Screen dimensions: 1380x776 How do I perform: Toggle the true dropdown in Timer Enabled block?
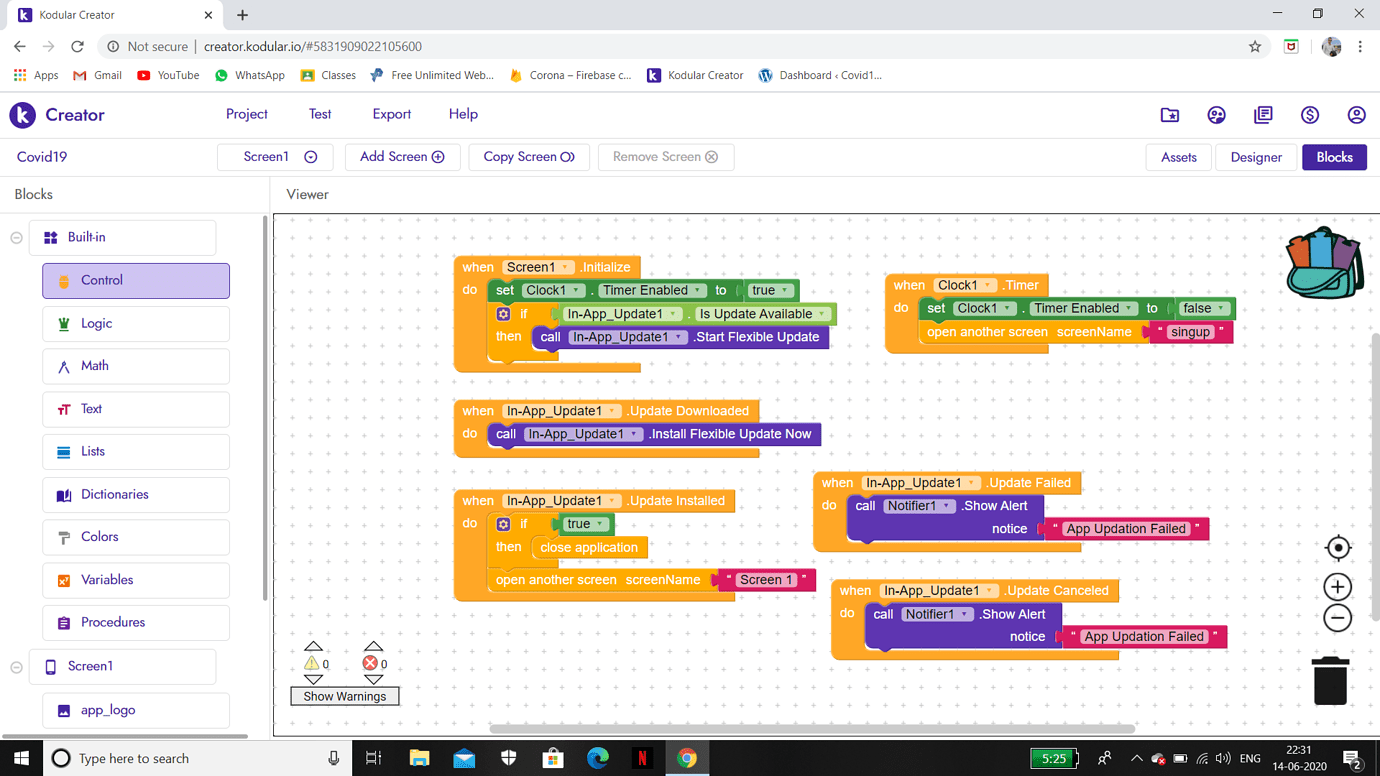(770, 290)
